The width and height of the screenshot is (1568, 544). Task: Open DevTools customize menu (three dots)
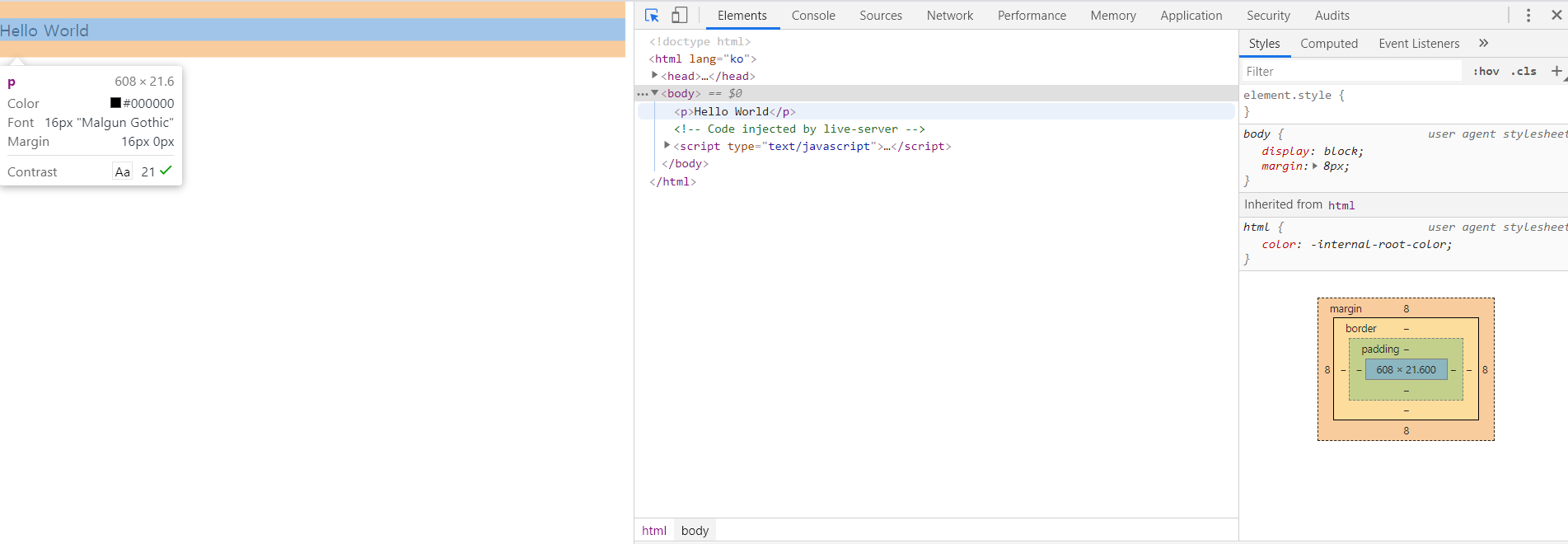coord(1528,15)
